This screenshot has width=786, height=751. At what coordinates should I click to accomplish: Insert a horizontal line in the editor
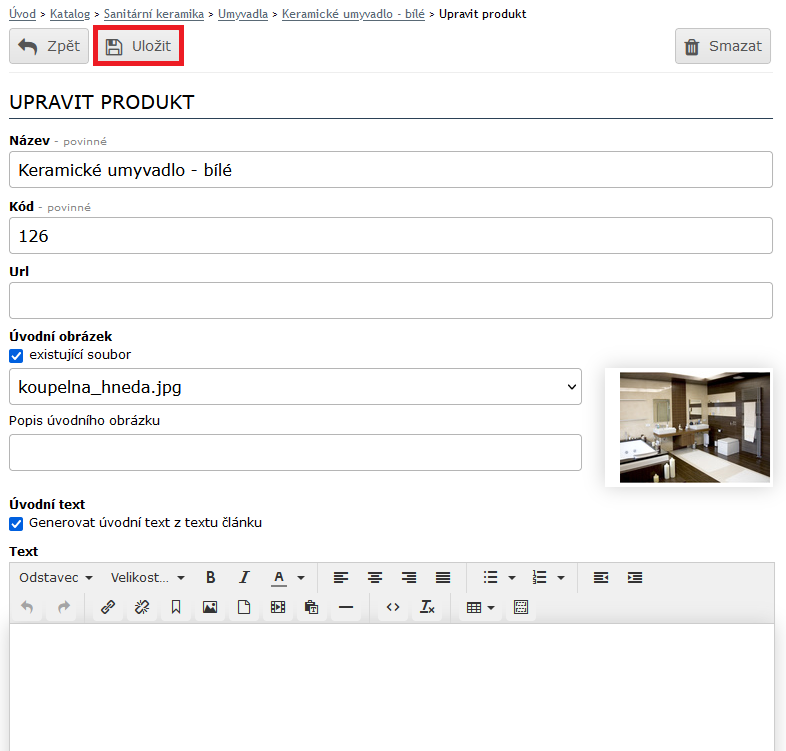pos(346,607)
